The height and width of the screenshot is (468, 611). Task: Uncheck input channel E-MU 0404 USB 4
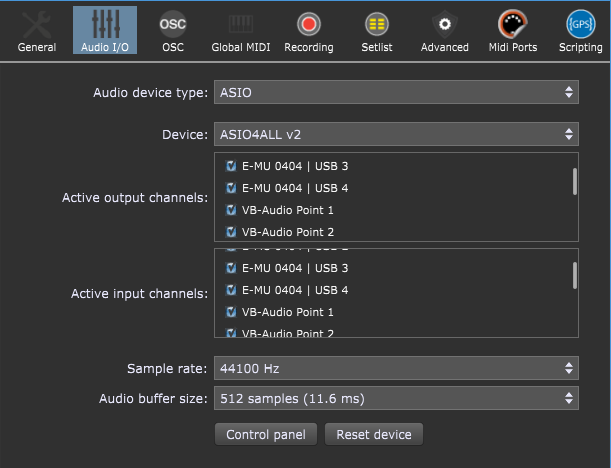tap(231, 290)
